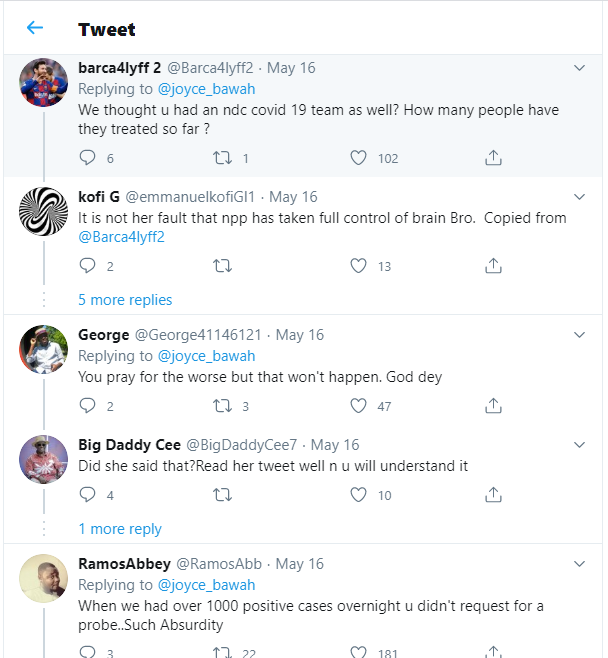Expand options menu for RamosAbbey's tweet
This screenshot has height=658, width=608.
point(579,564)
